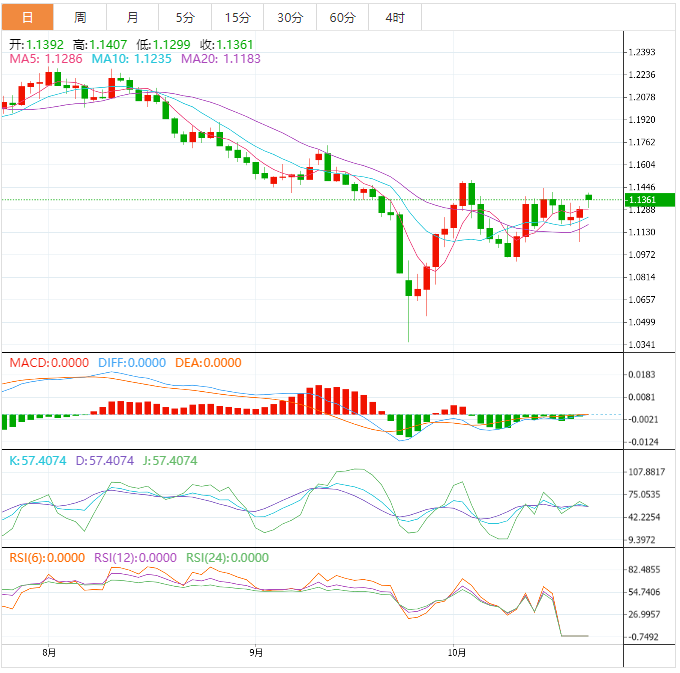Click the 1.2393 price axis label
This screenshot has height=673, width=680.
pyautogui.click(x=642, y=52)
